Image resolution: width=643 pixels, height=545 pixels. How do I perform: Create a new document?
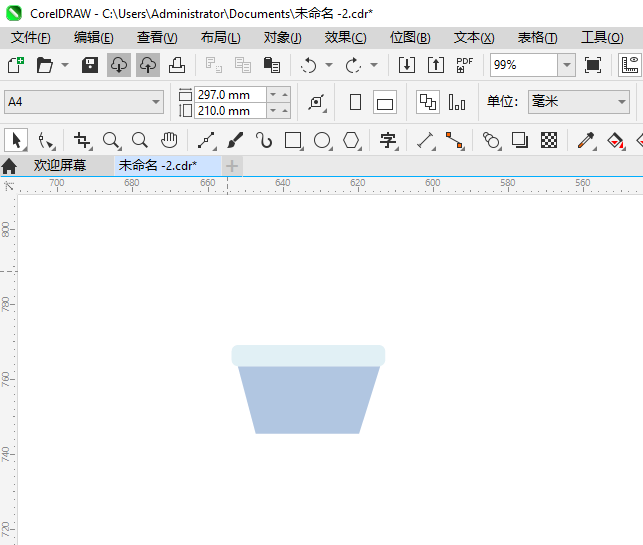16,65
